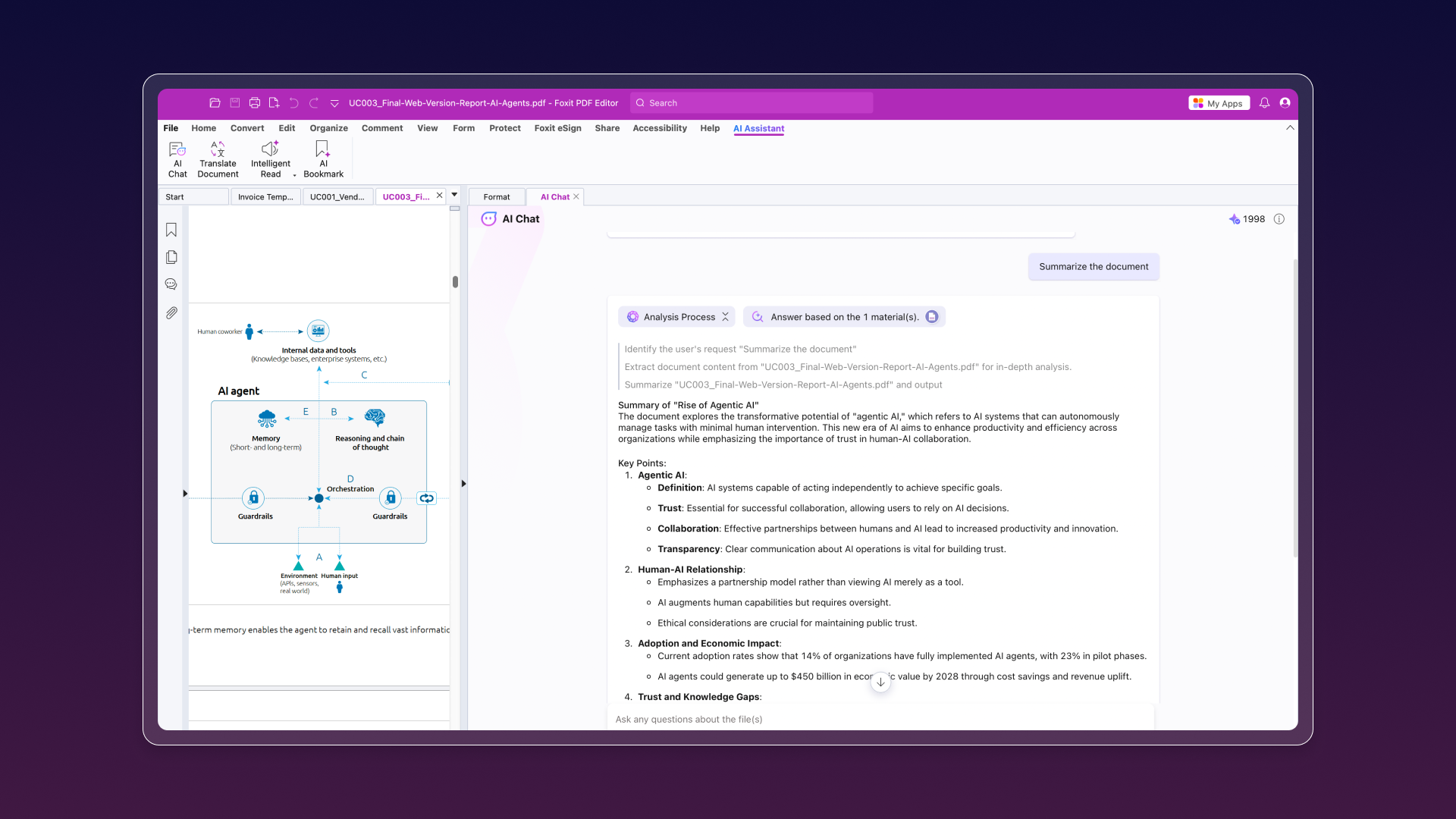This screenshot has width=1456, height=819.
Task: Click the Translate Document tool
Action: point(218,159)
